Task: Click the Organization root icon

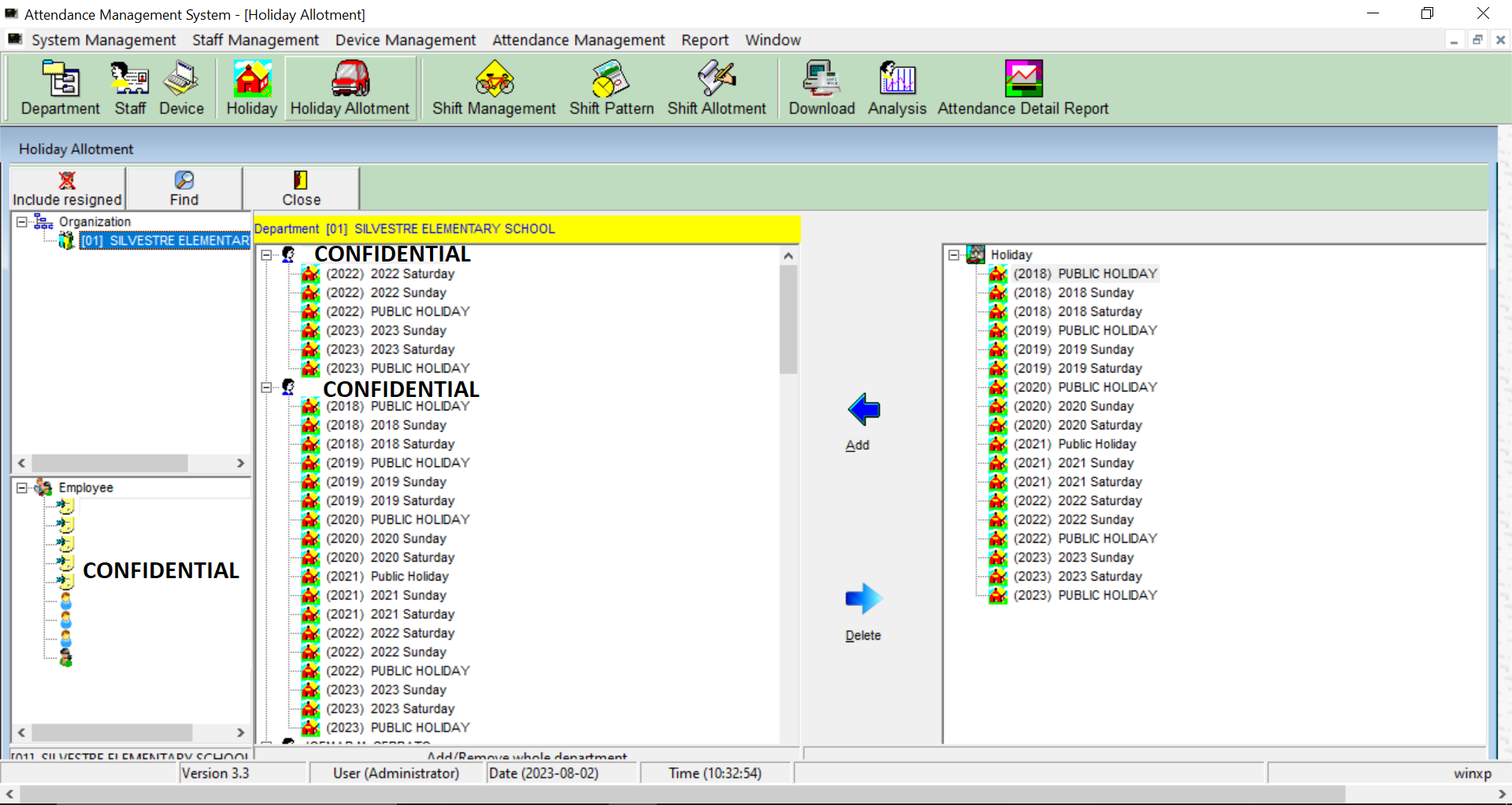Action: tap(43, 222)
